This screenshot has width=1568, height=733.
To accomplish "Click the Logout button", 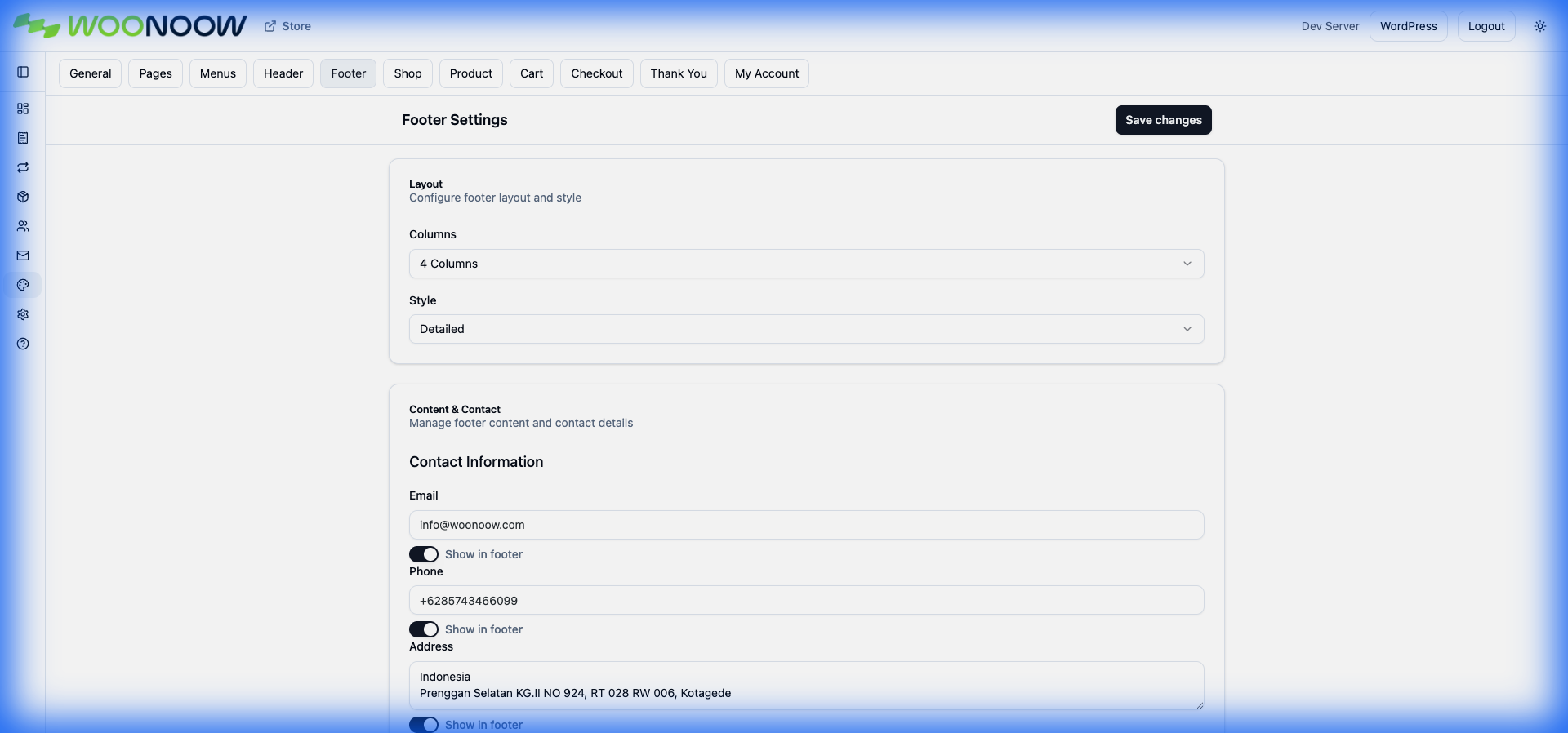I will click(1486, 26).
